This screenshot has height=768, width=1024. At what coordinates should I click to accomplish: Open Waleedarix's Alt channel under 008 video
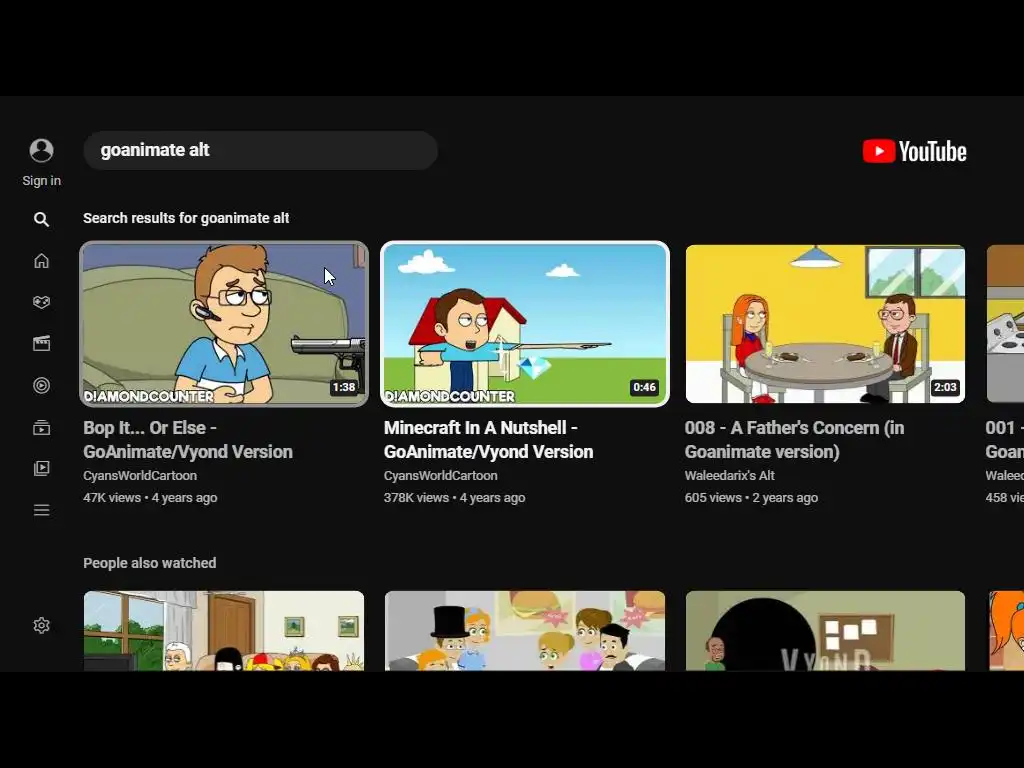[729, 475]
